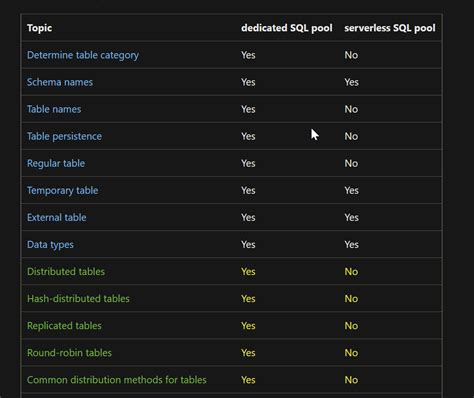Open the Table persistence link
Image resolution: width=474 pixels, height=398 pixels.
pyautogui.click(x=64, y=136)
